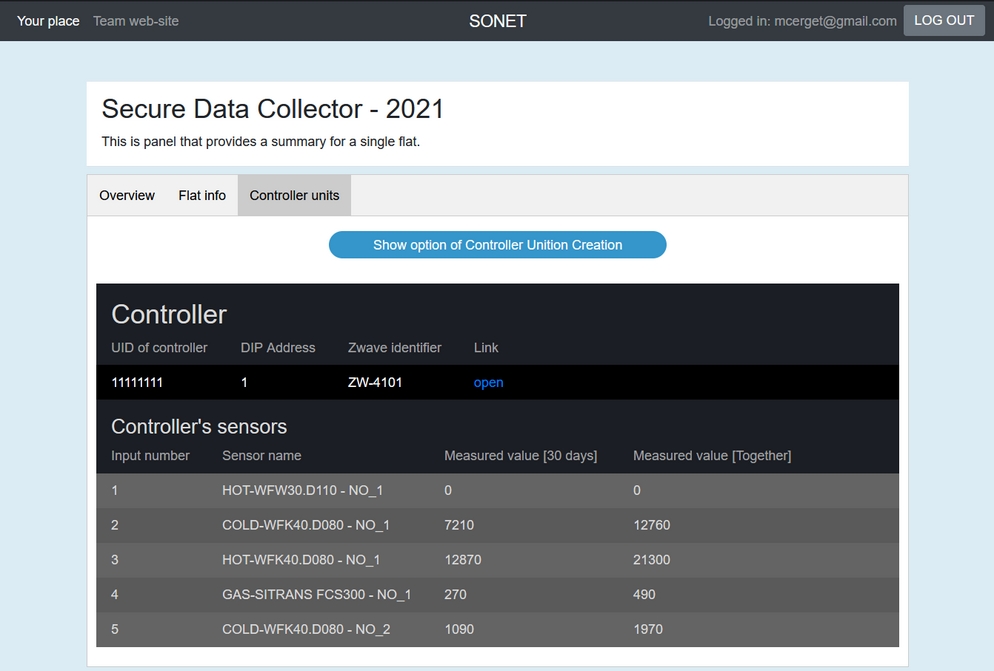Open the Flat info tab
The width and height of the screenshot is (994, 671).
click(202, 196)
